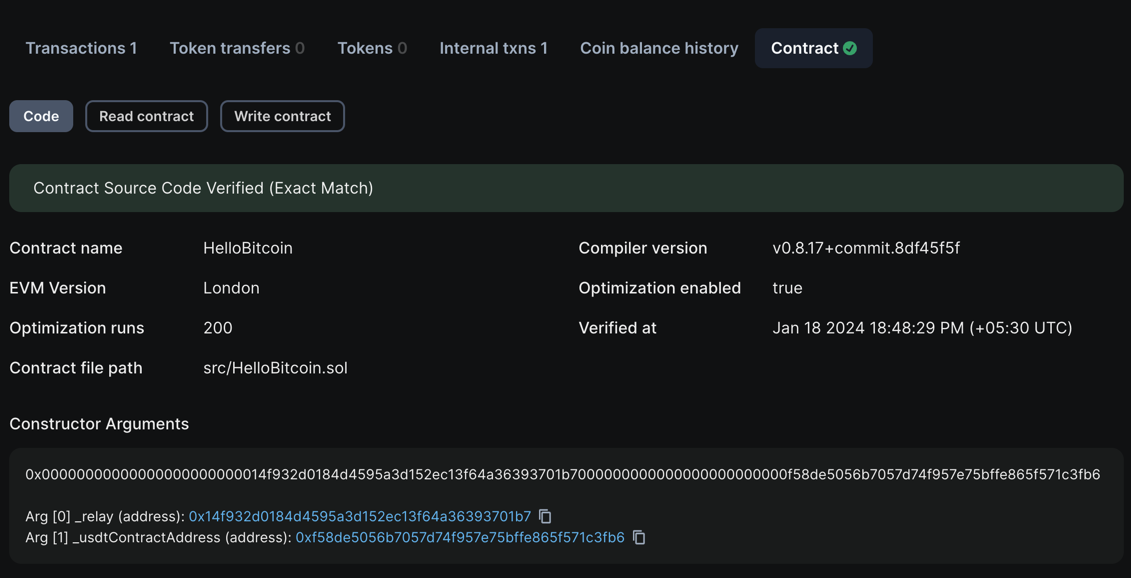Image resolution: width=1131 pixels, height=578 pixels.
Task: Open the Read contract section
Action: point(146,115)
